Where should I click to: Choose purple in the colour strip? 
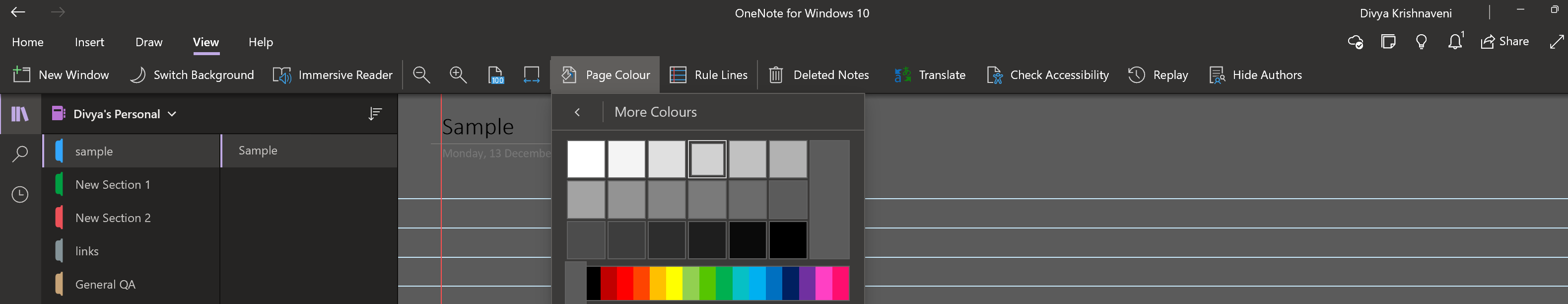(807, 283)
